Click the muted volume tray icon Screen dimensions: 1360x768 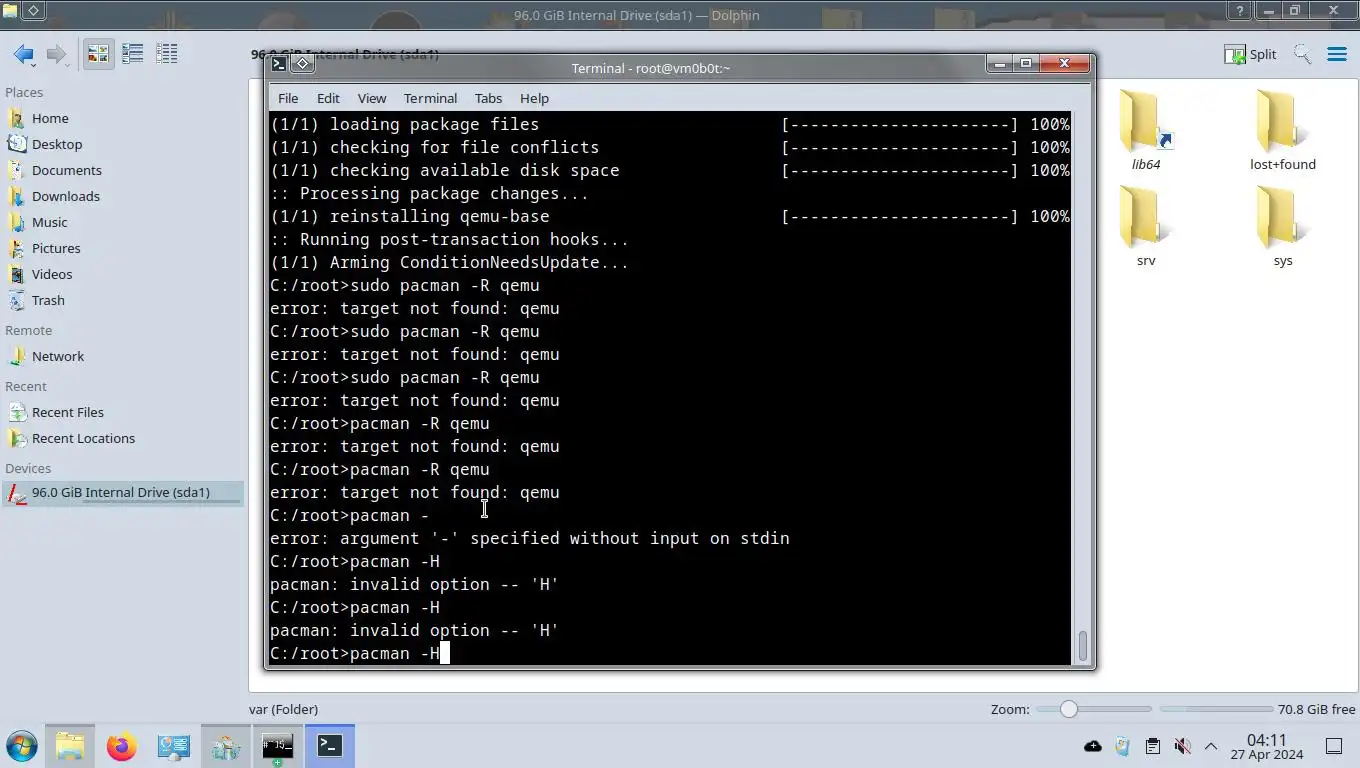[x=1182, y=746]
